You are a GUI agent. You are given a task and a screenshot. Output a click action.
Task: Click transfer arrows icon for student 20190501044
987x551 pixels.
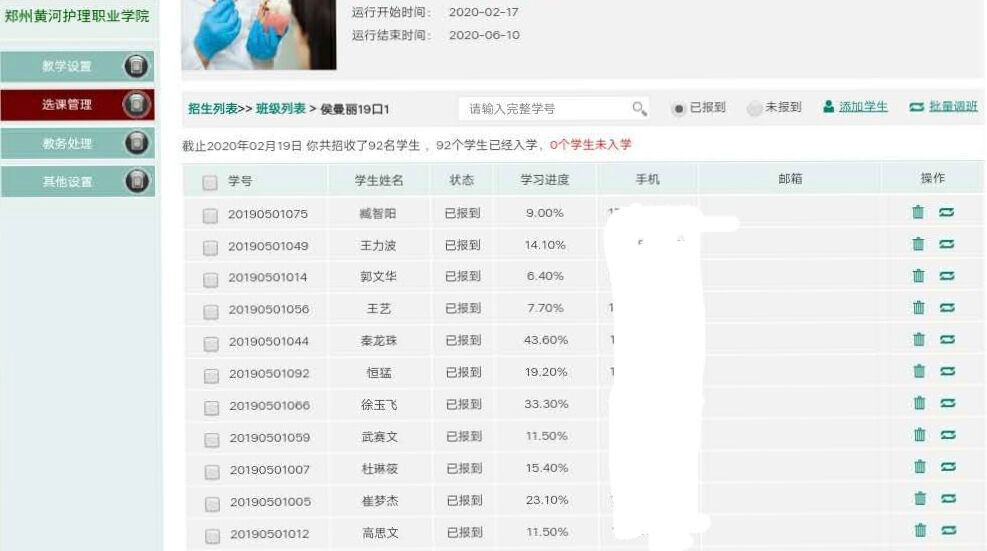[x=947, y=340]
